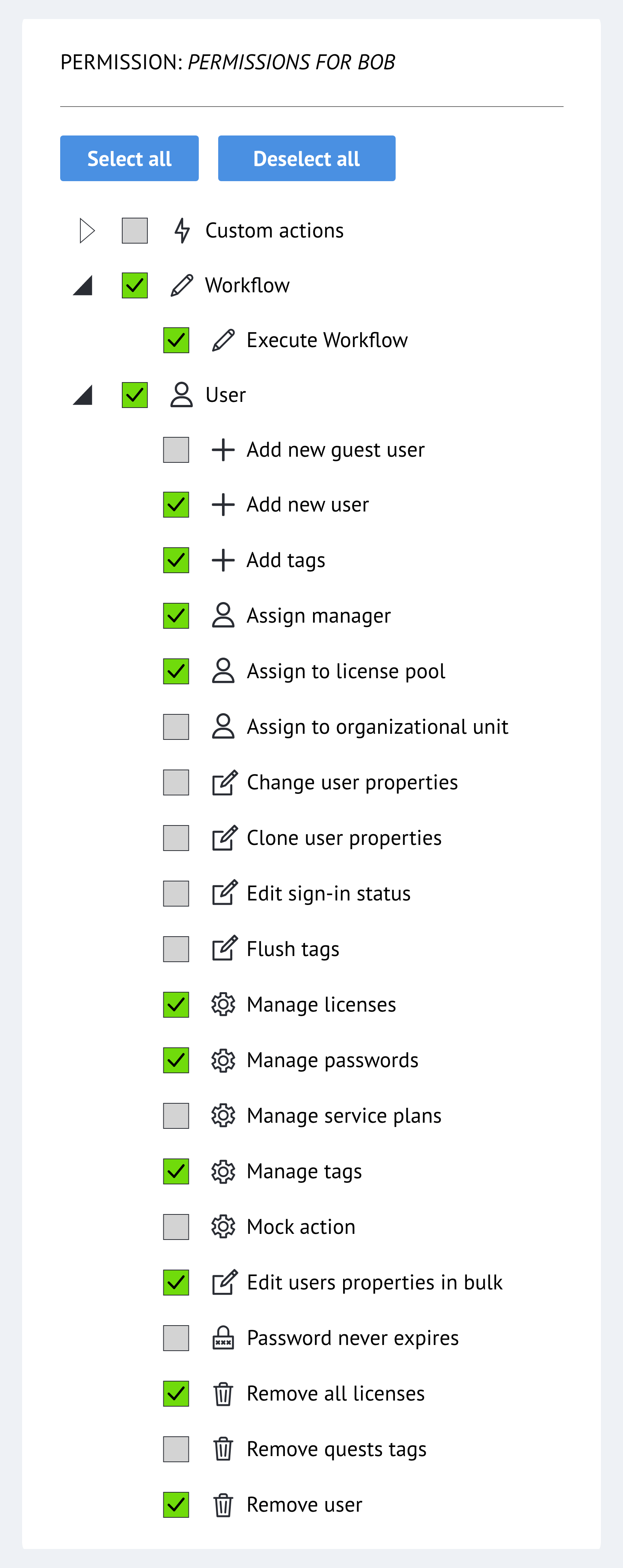Click the person icon next to User

pyautogui.click(x=181, y=394)
